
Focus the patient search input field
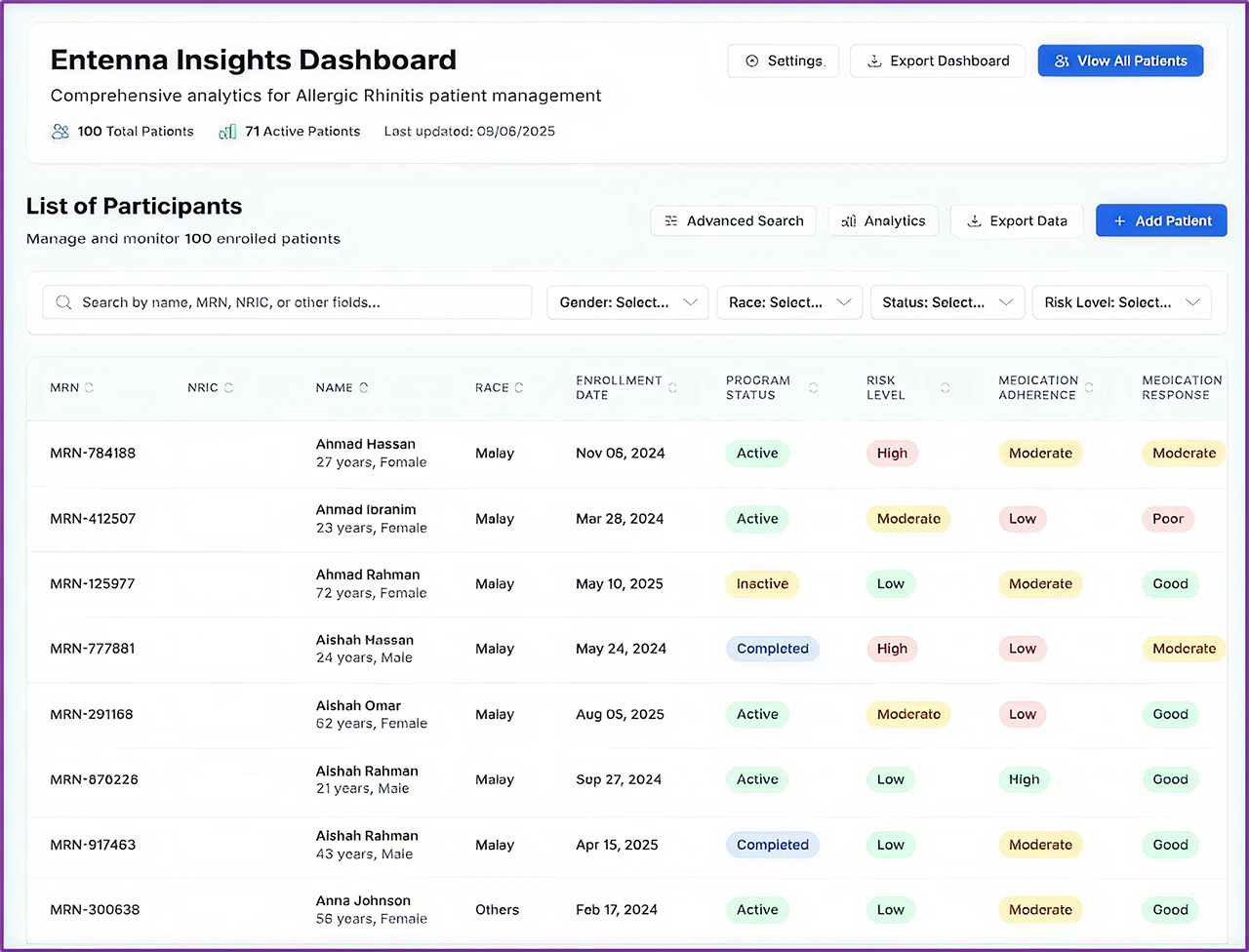pyautogui.click(x=293, y=302)
